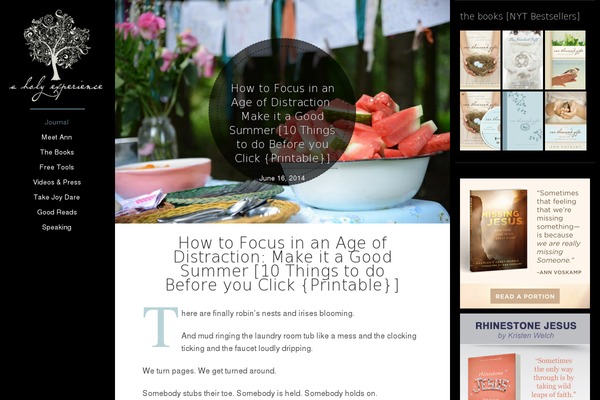Click the circular post title overlay on the photo
The width and height of the screenshot is (600, 400).
pos(282,112)
